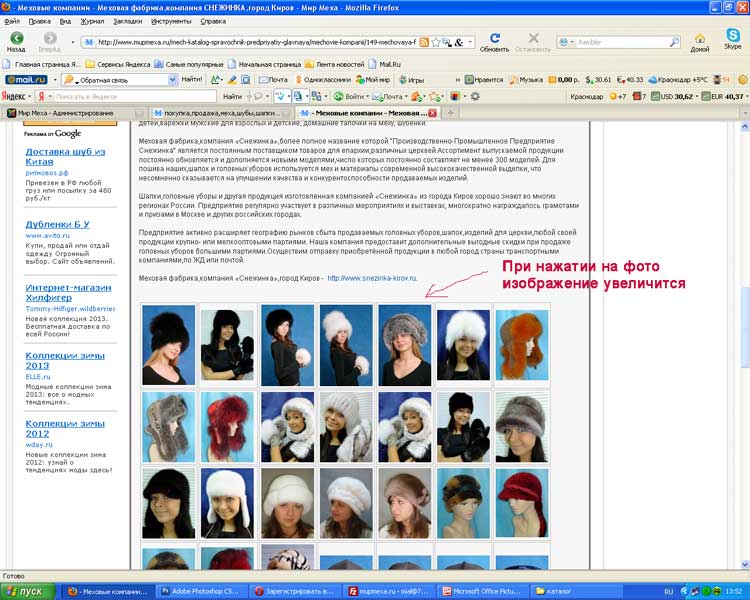Open ad link Коллекции зимы 2013

pyautogui.click(x=65, y=360)
